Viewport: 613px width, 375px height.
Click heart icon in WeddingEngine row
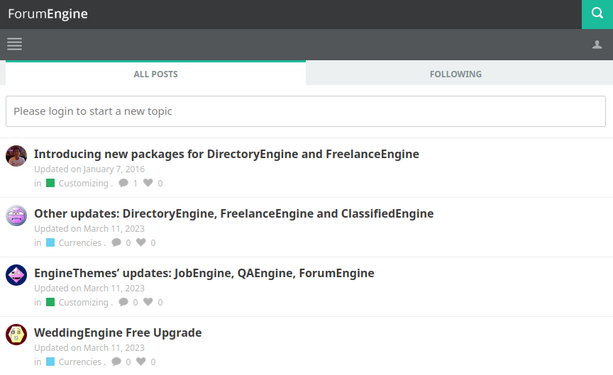(x=141, y=361)
